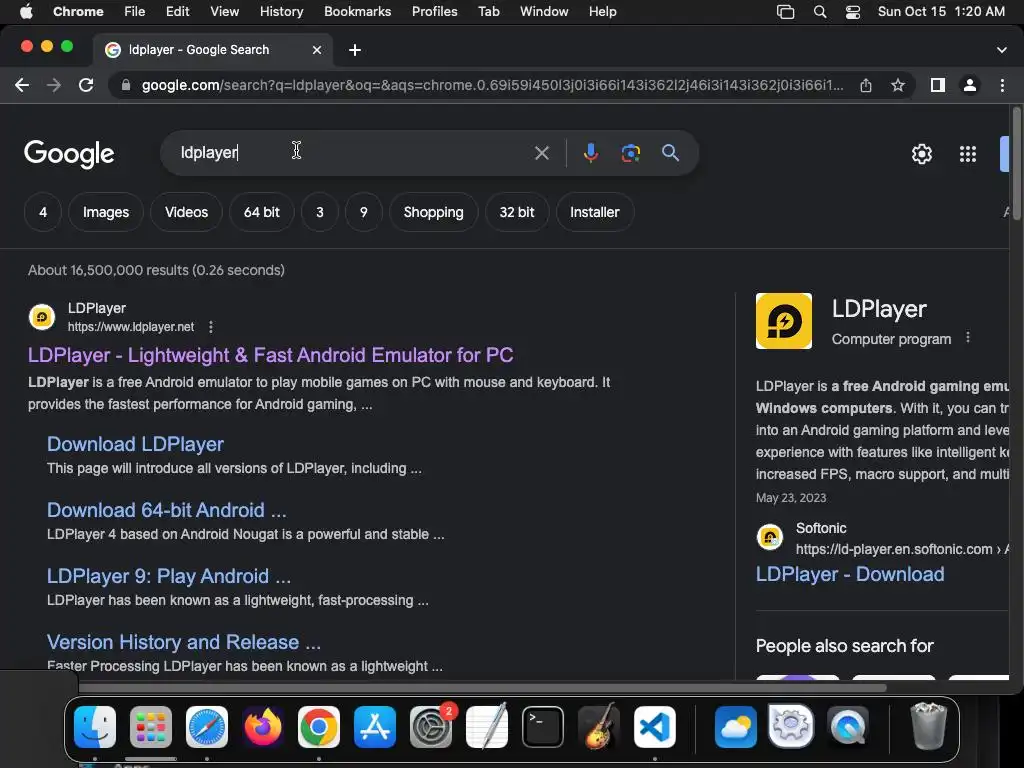Screen dimensions: 1024x768
Task: Expand the tab search chevron
Action: point(1001,50)
